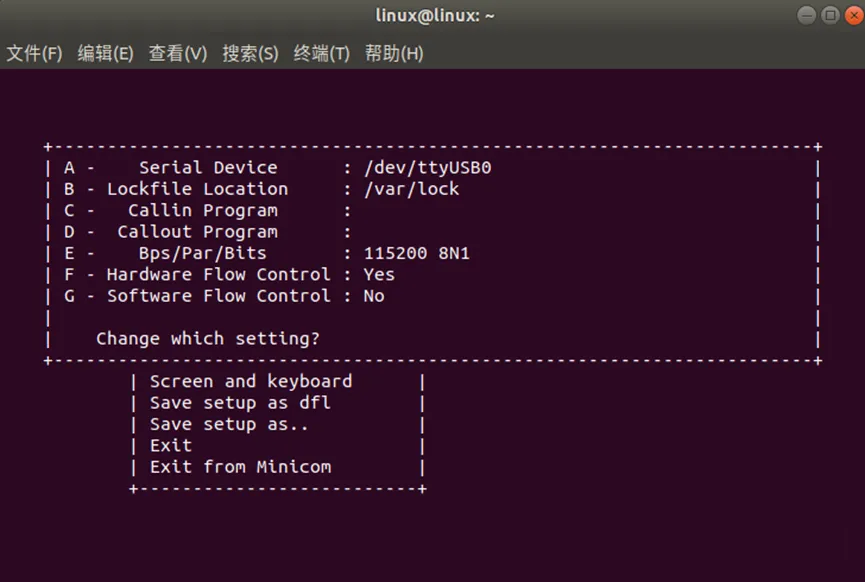Open the 编辑(E) menu
Viewport: 865px width, 582px height.
105,54
